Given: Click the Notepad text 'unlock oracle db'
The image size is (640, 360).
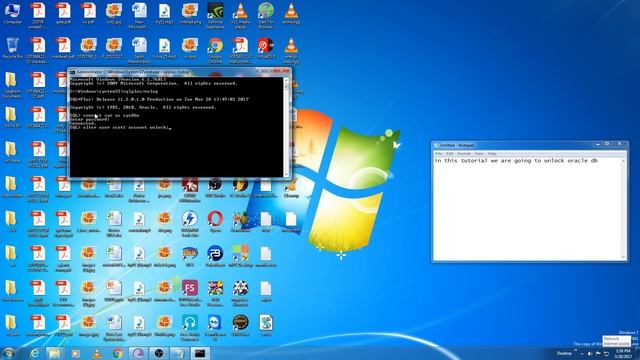Looking at the screenshot, I should pyautogui.click(x=571, y=161).
